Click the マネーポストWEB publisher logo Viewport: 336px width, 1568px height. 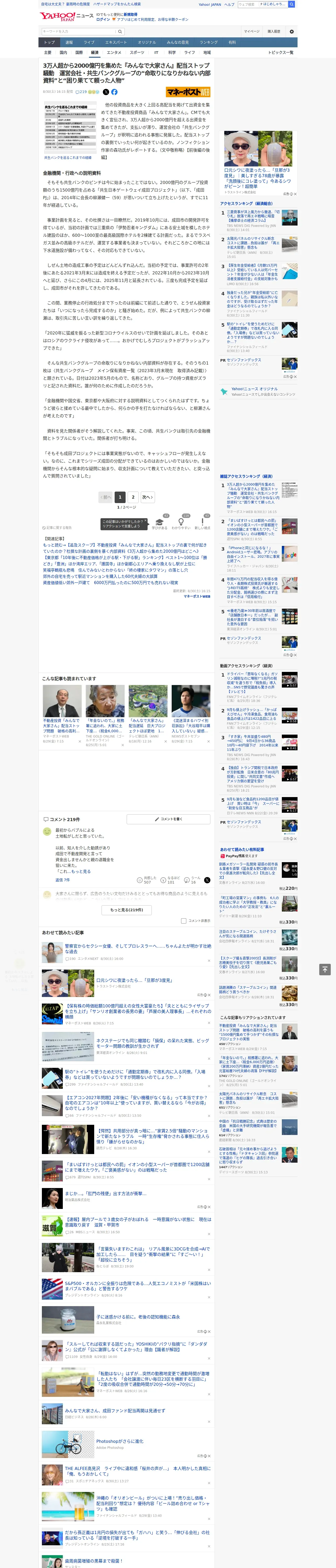pyautogui.click(x=188, y=92)
